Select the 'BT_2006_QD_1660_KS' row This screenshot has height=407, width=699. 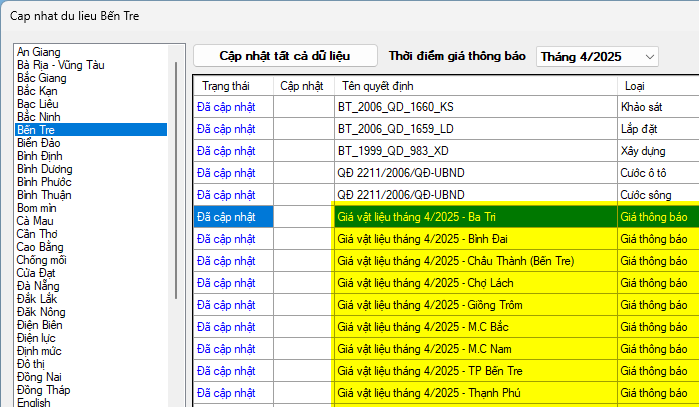point(476,107)
